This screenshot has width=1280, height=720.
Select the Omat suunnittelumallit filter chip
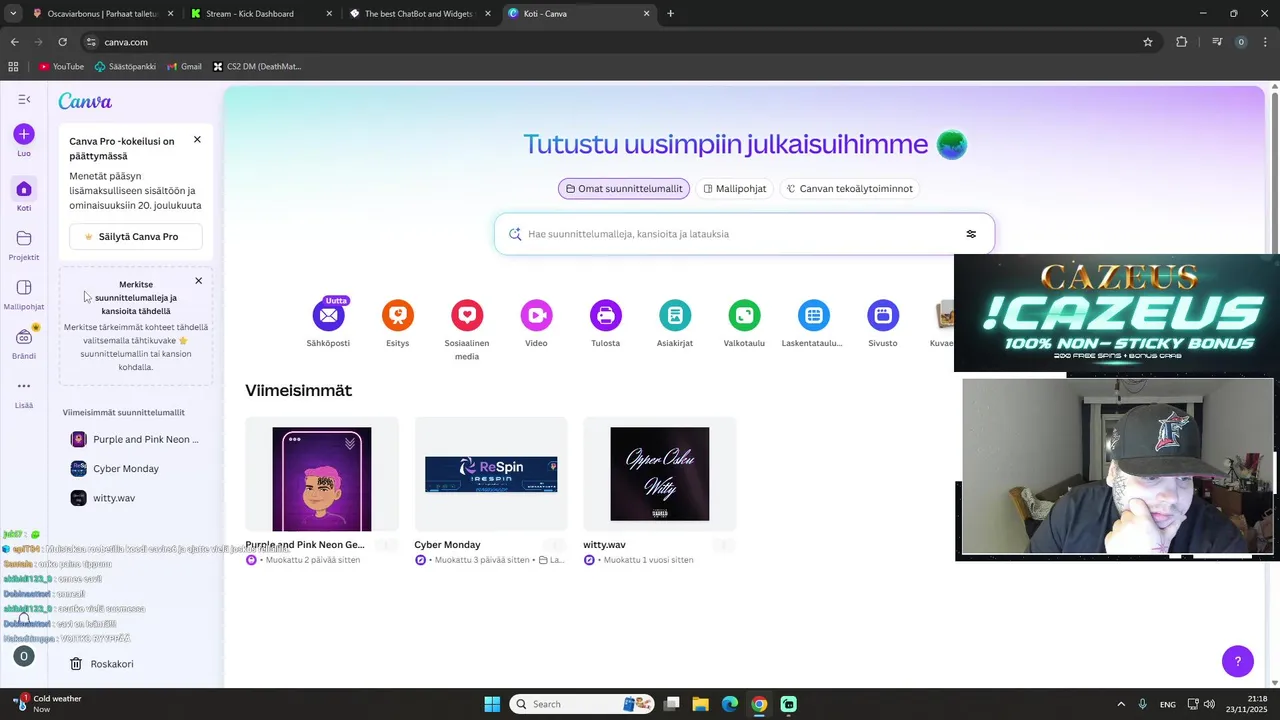[x=624, y=188]
